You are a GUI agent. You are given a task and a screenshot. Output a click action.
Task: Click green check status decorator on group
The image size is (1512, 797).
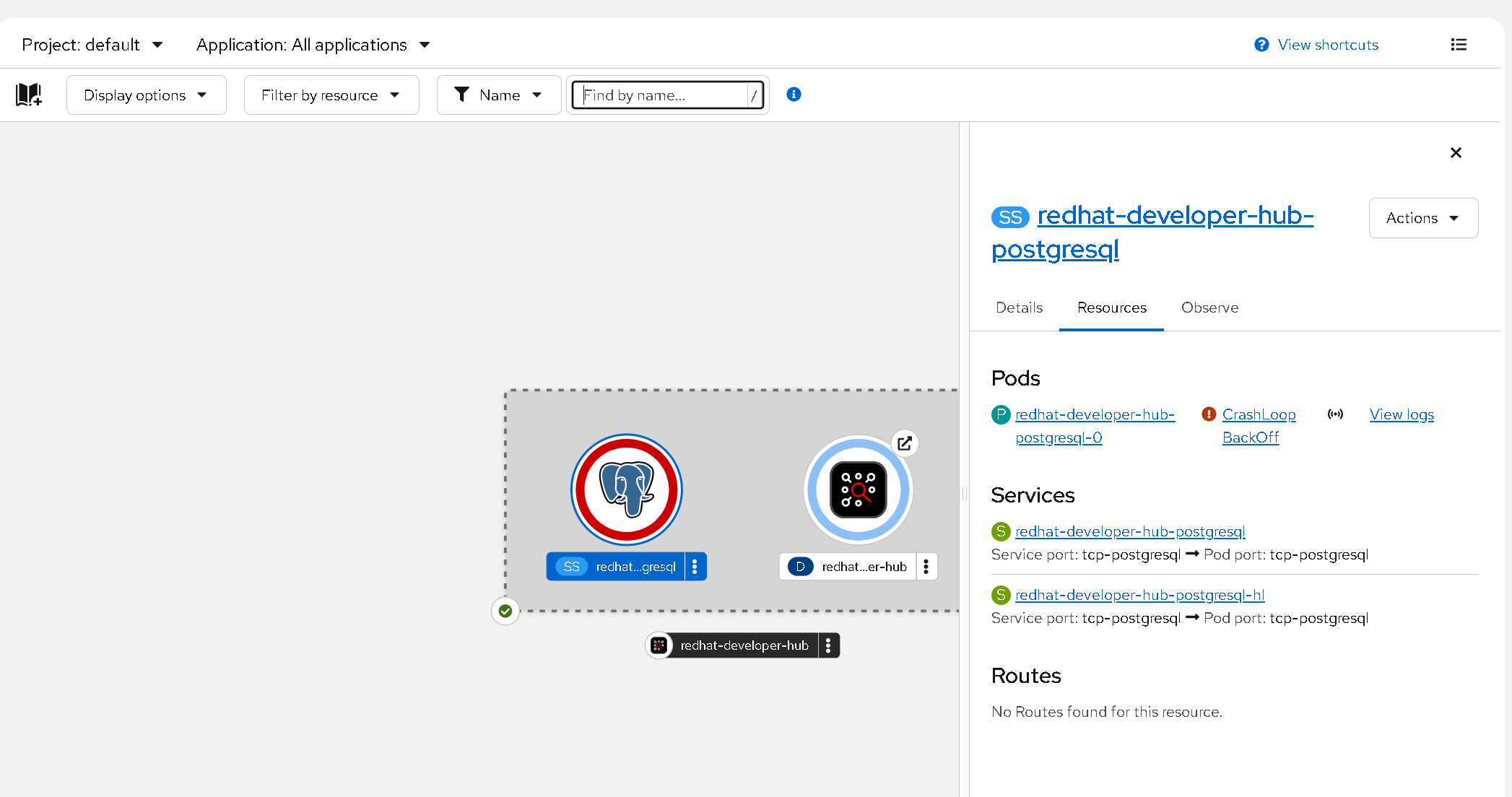(505, 611)
